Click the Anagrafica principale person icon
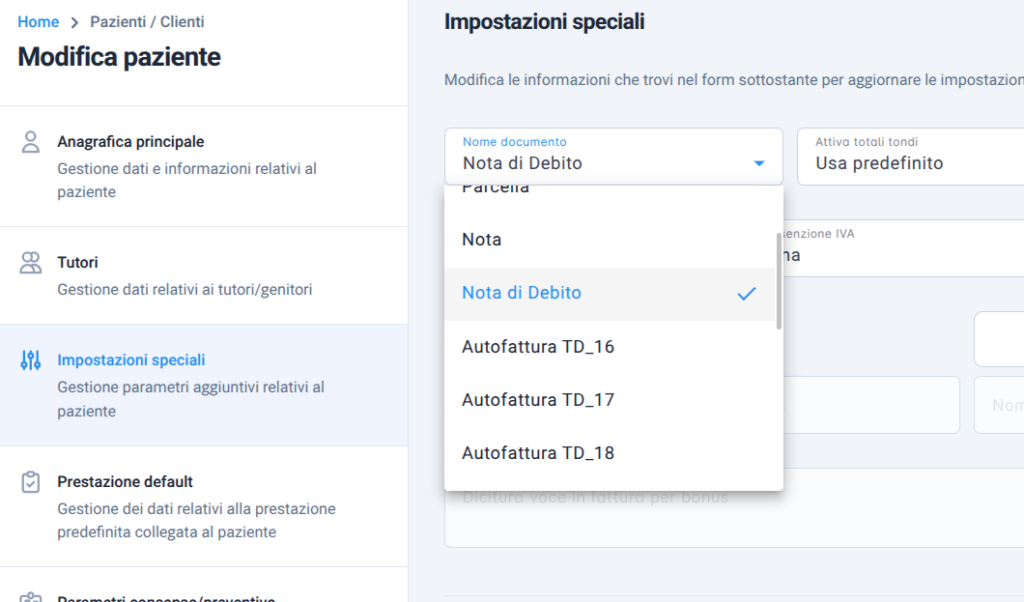Image resolution: width=1024 pixels, height=602 pixels. [x=31, y=141]
